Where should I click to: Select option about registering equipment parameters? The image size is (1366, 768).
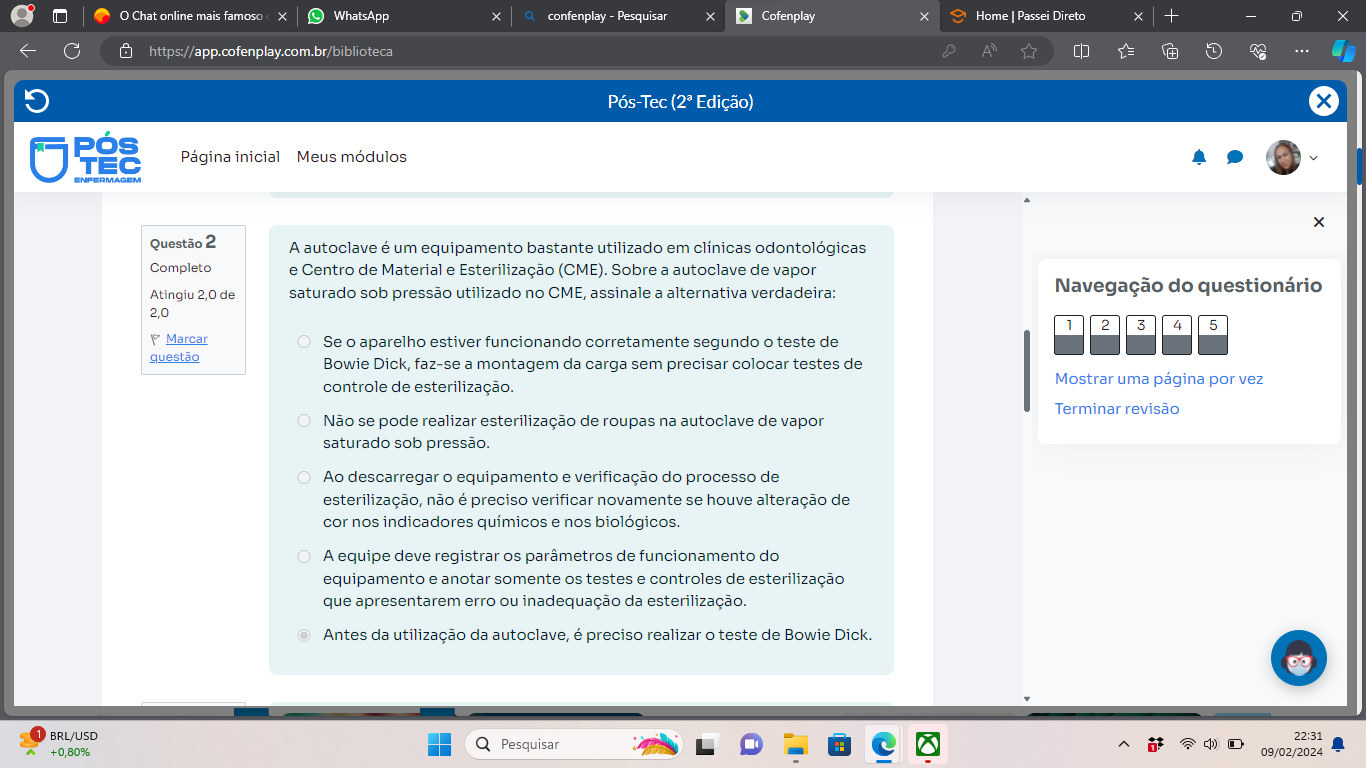point(304,556)
